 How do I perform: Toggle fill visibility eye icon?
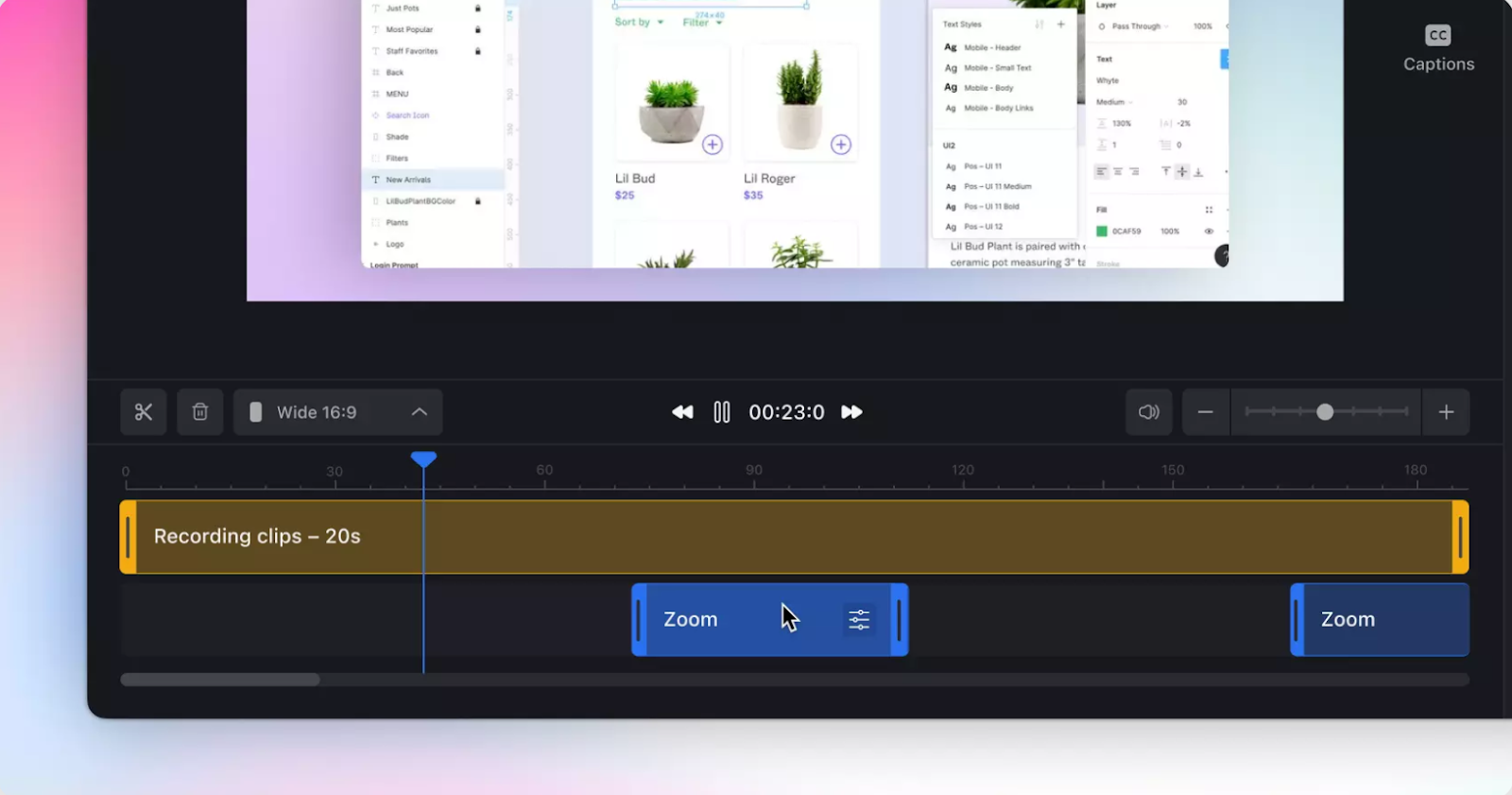[1209, 232]
